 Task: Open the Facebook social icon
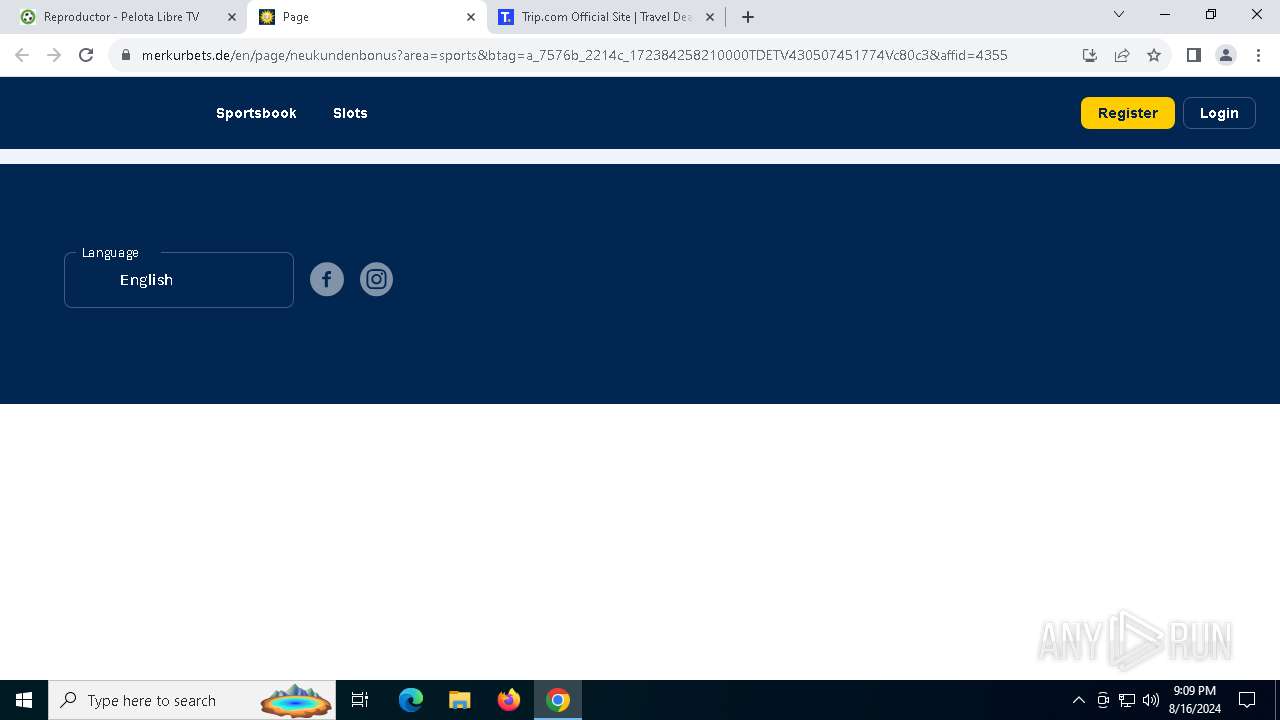click(x=327, y=279)
